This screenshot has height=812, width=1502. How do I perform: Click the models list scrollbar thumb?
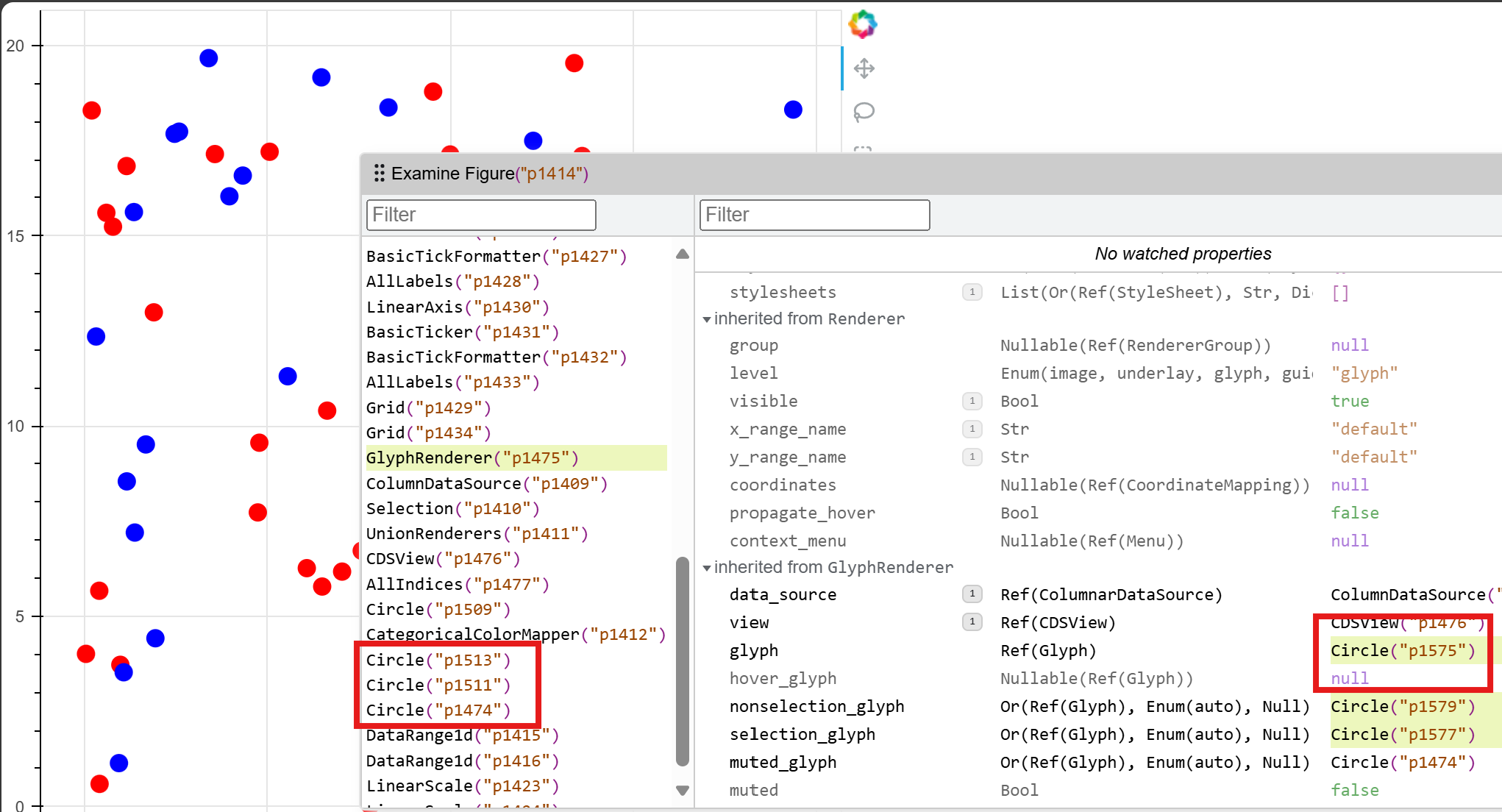coord(682,662)
